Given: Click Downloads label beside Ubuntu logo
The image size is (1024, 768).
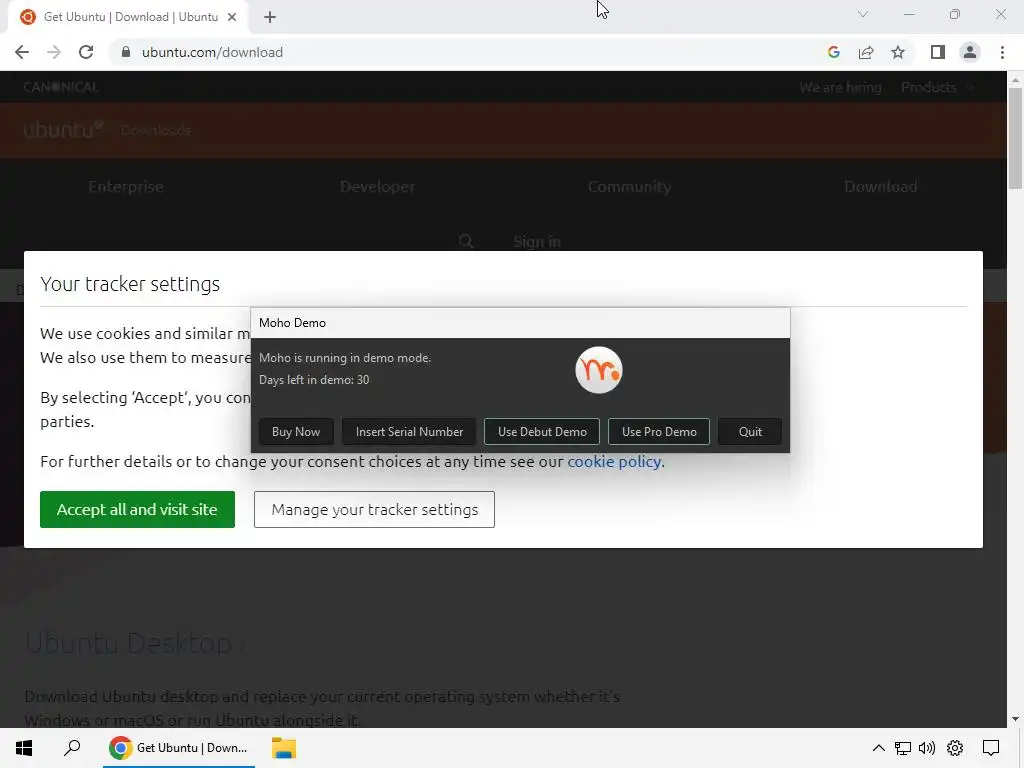Looking at the screenshot, I should pyautogui.click(x=155, y=130).
